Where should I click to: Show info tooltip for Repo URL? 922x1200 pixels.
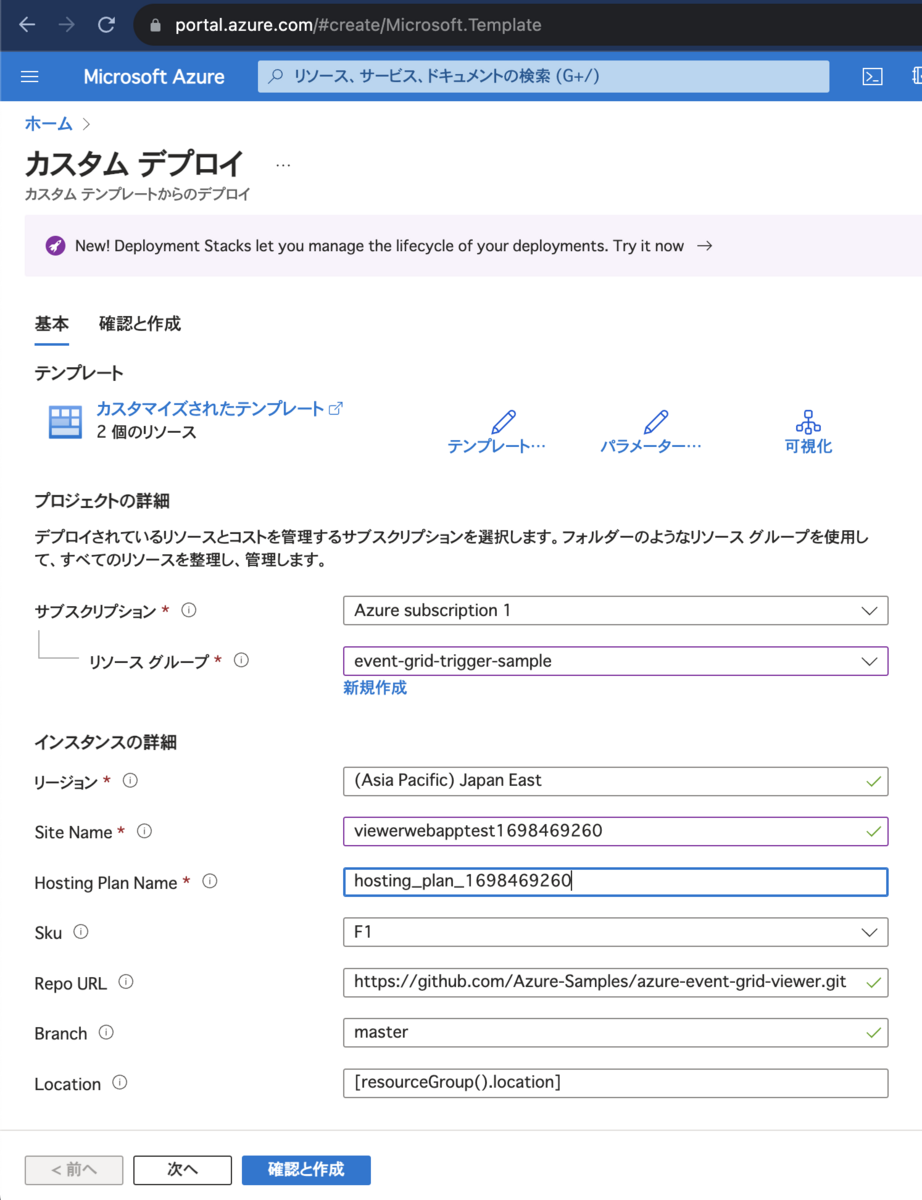coord(125,983)
